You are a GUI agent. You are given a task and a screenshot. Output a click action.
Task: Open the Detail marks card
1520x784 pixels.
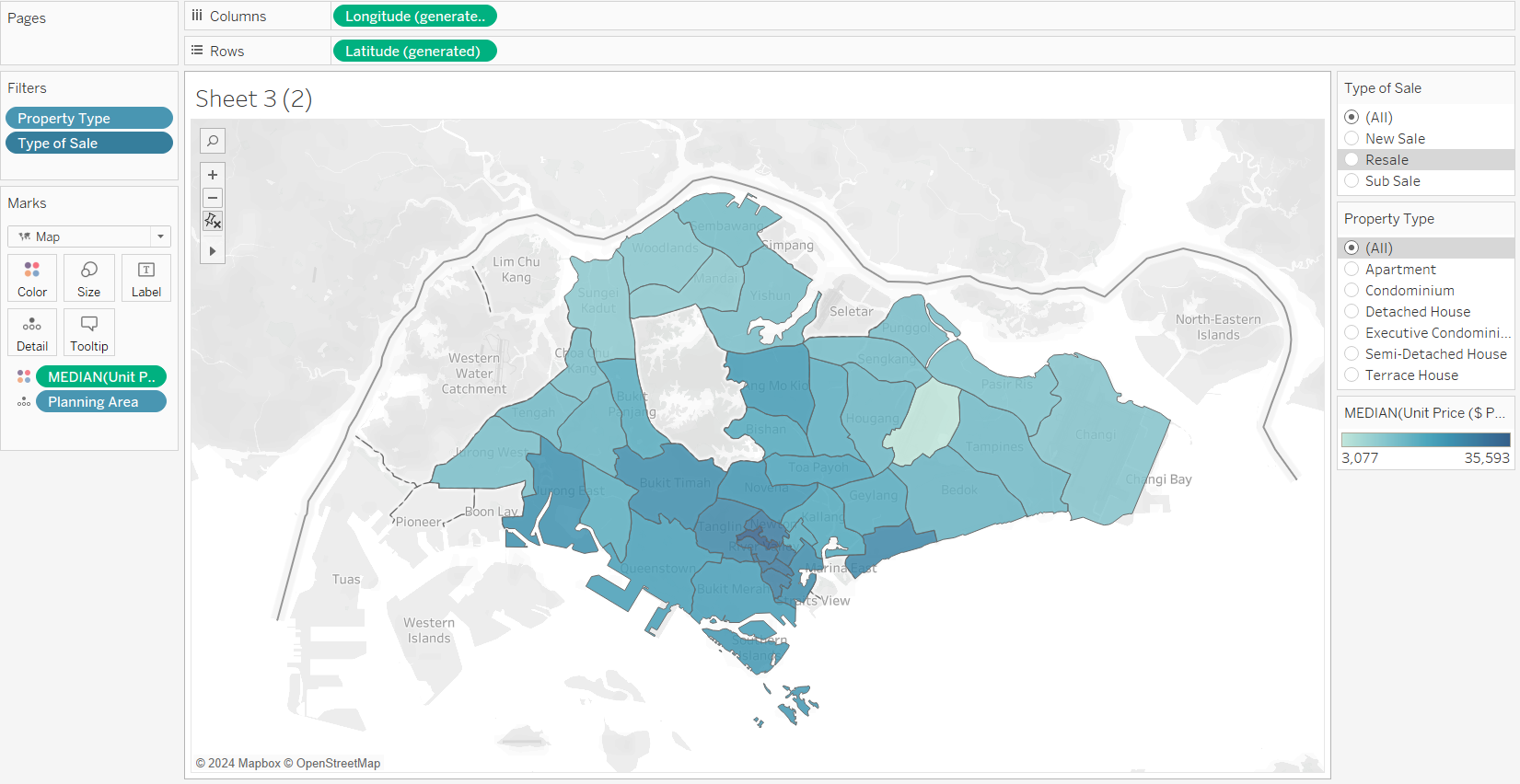click(32, 332)
